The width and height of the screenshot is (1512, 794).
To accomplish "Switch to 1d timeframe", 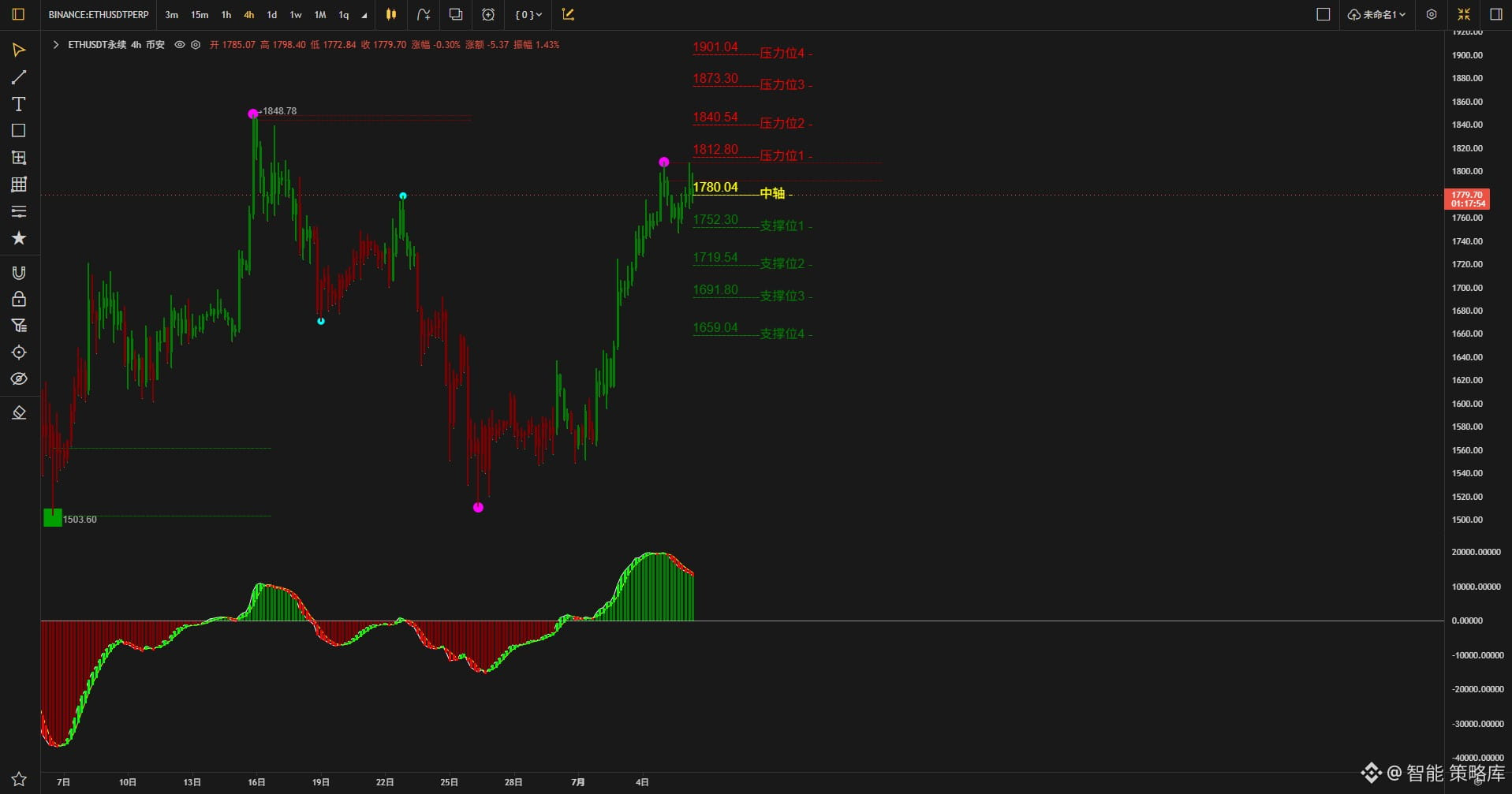I will [272, 15].
